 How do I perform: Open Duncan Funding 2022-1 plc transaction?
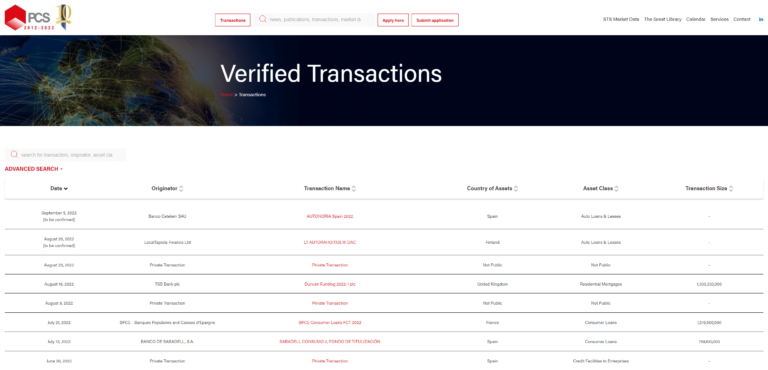330,284
